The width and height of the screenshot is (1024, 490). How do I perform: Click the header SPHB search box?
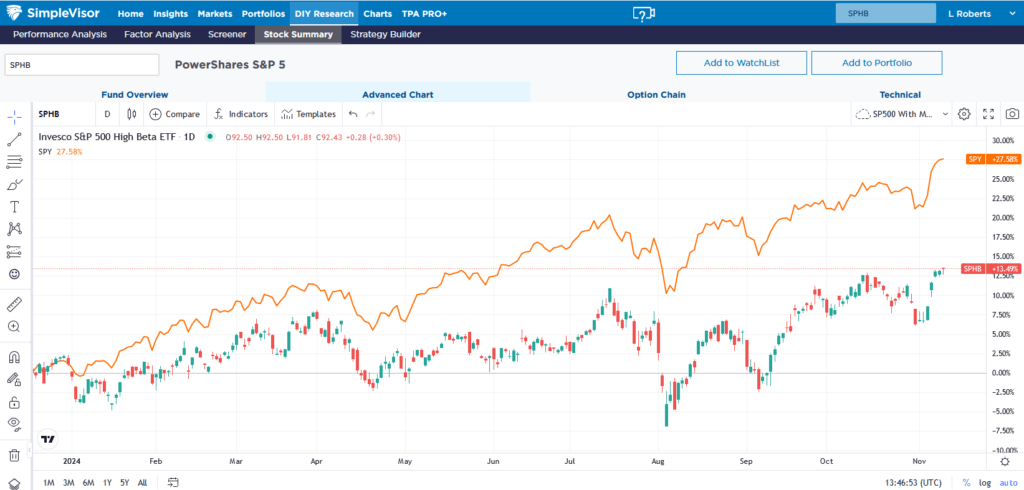pos(886,14)
